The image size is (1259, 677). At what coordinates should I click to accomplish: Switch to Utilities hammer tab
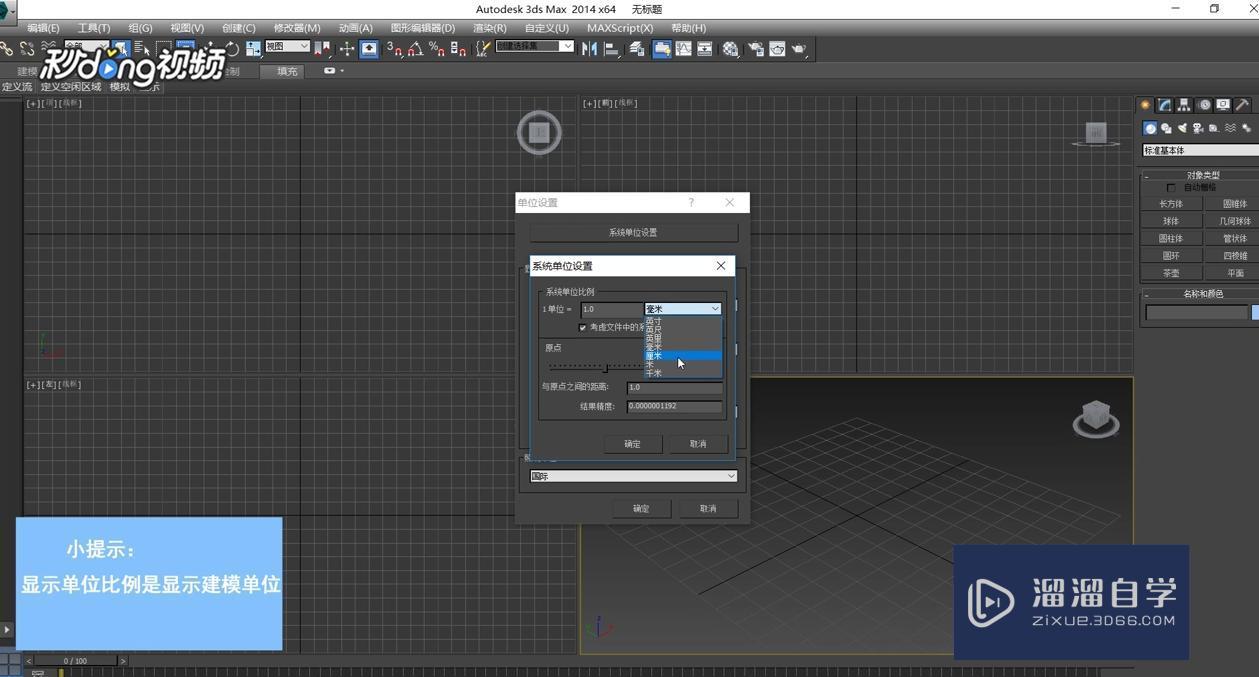click(x=1242, y=105)
